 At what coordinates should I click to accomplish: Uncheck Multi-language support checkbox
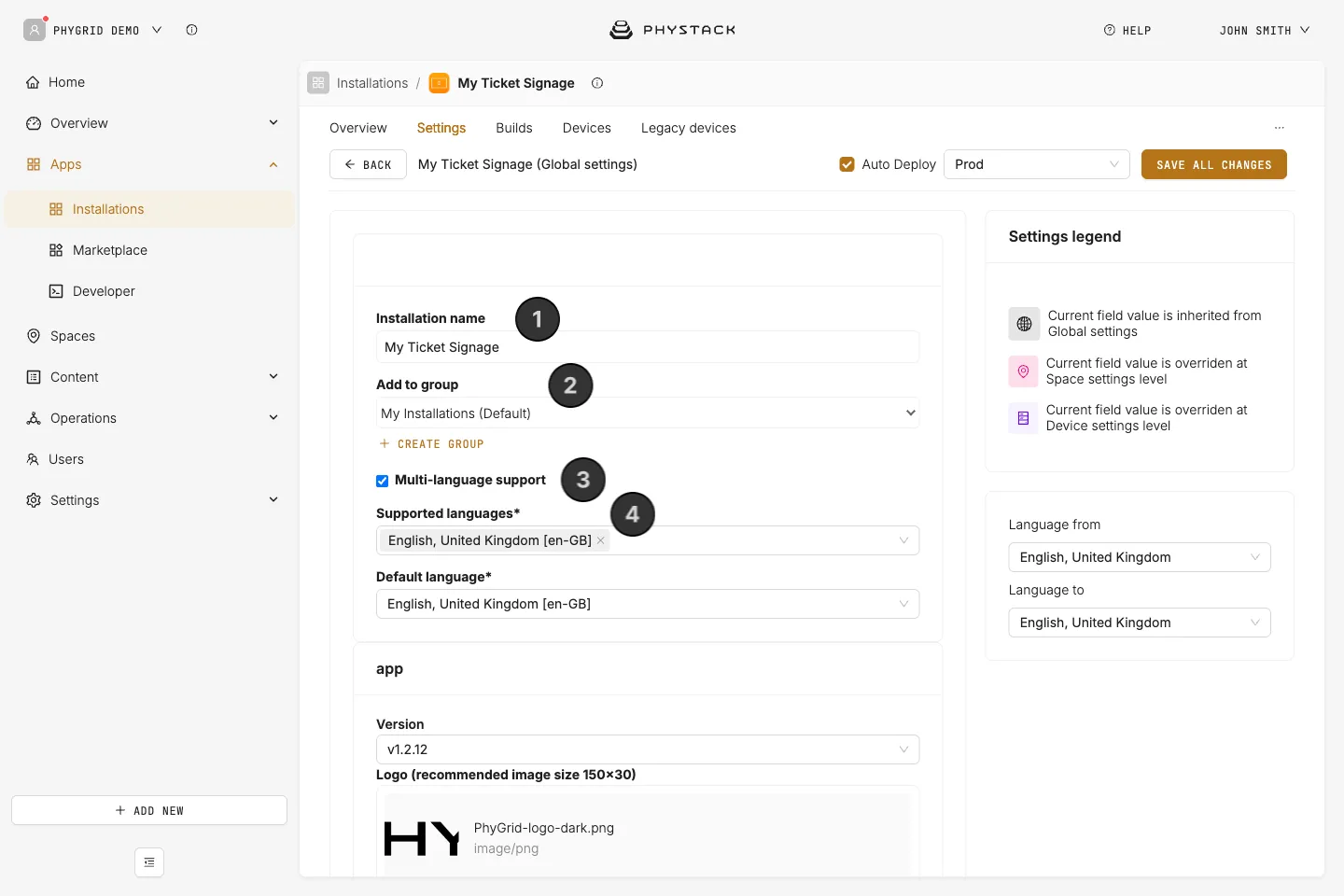(382, 481)
